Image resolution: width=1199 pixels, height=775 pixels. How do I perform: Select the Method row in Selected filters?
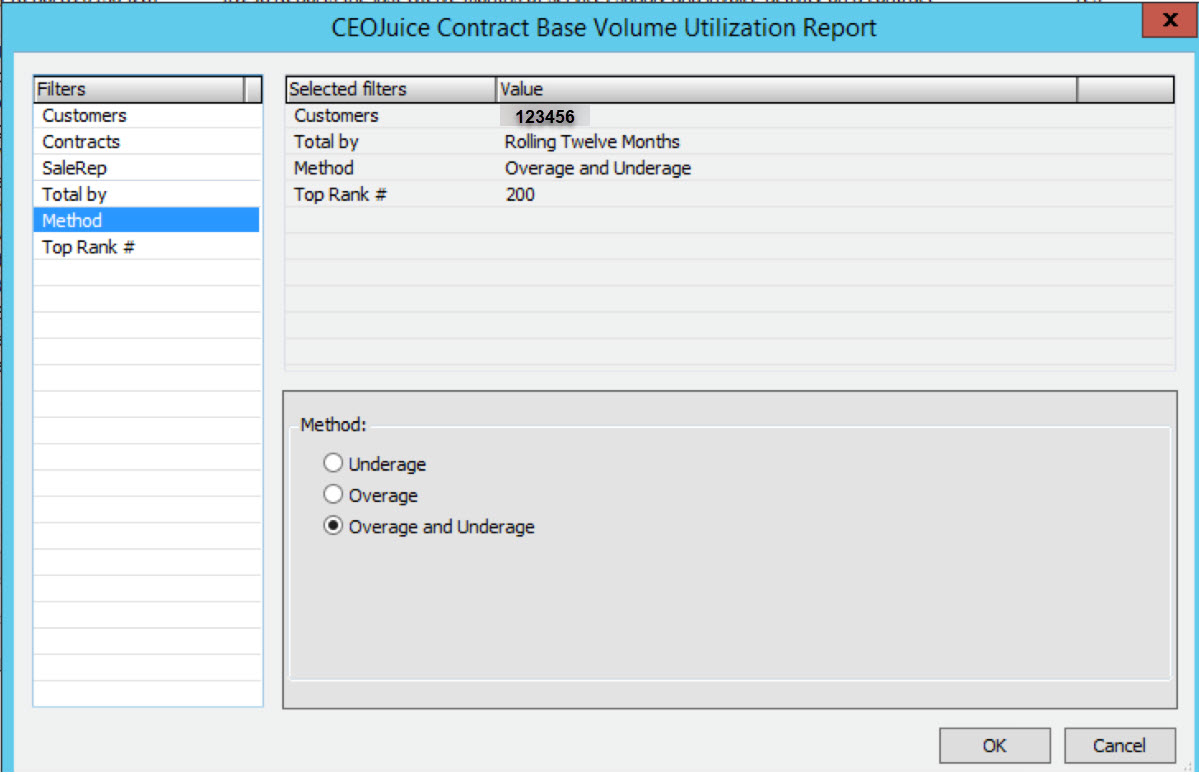[x=729, y=168]
